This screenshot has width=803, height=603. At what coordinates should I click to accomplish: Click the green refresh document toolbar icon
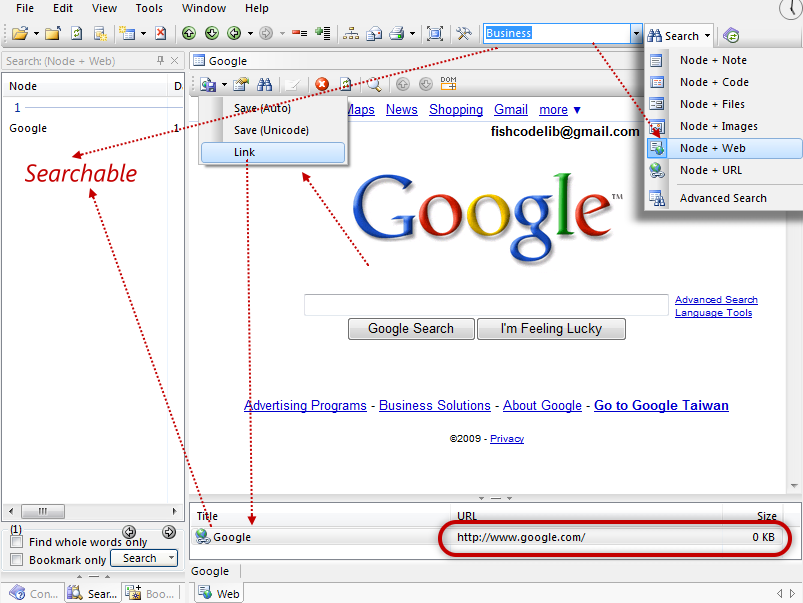click(x=76, y=34)
